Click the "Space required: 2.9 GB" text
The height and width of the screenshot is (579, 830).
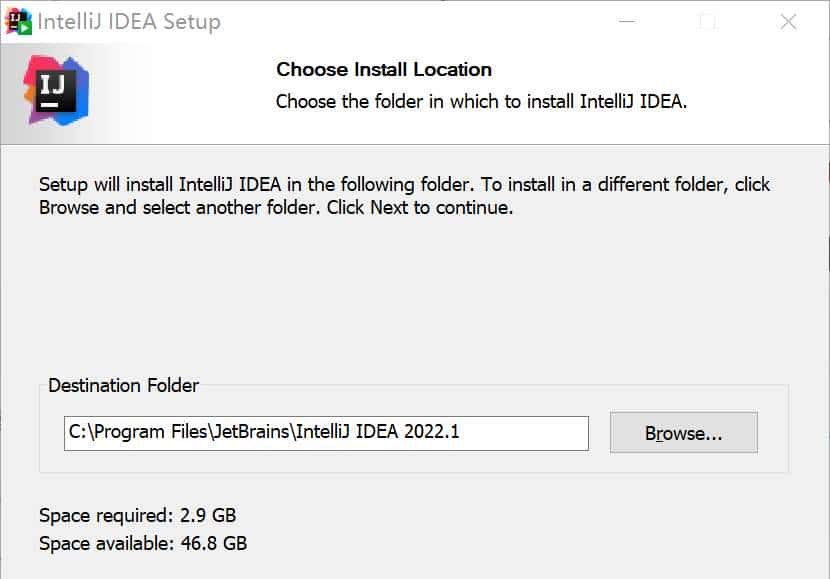137,516
